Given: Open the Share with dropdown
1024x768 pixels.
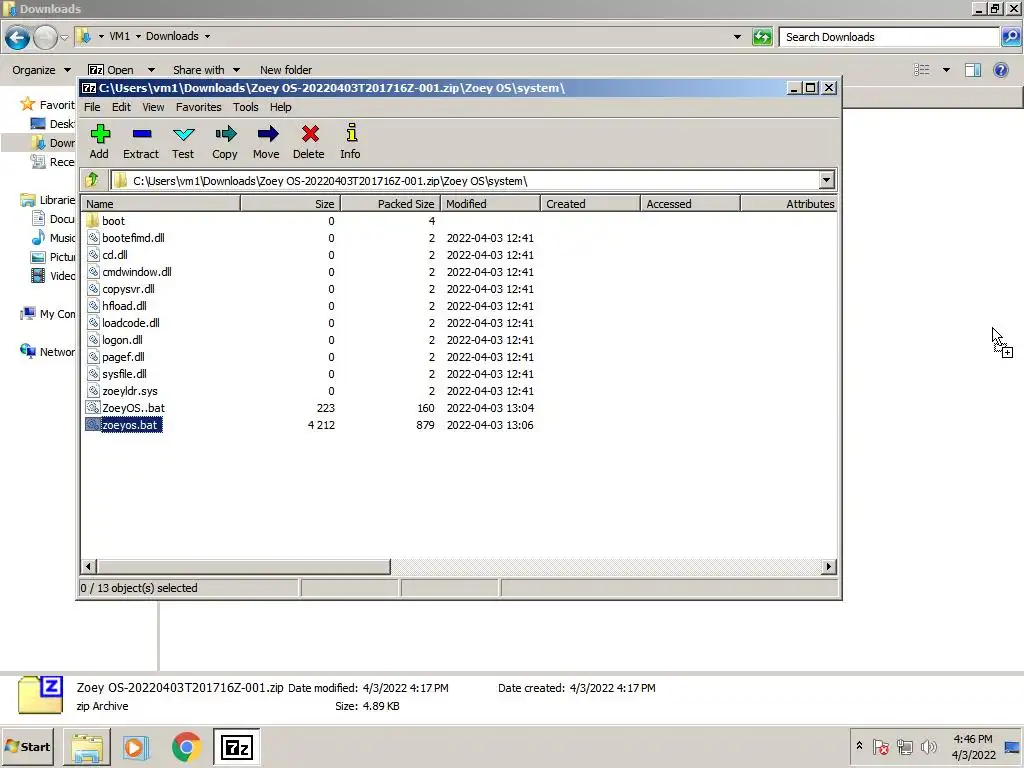Looking at the screenshot, I should click(x=206, y=70).
